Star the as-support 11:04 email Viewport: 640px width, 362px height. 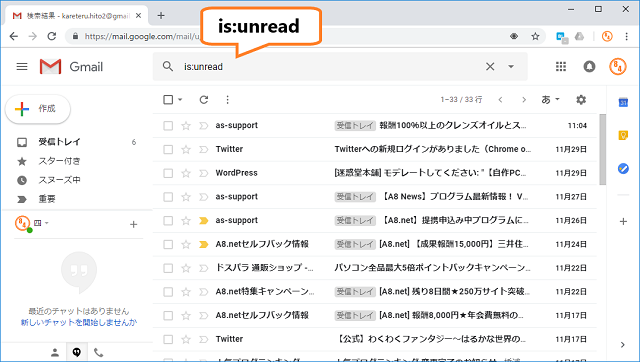coord(186,126)
